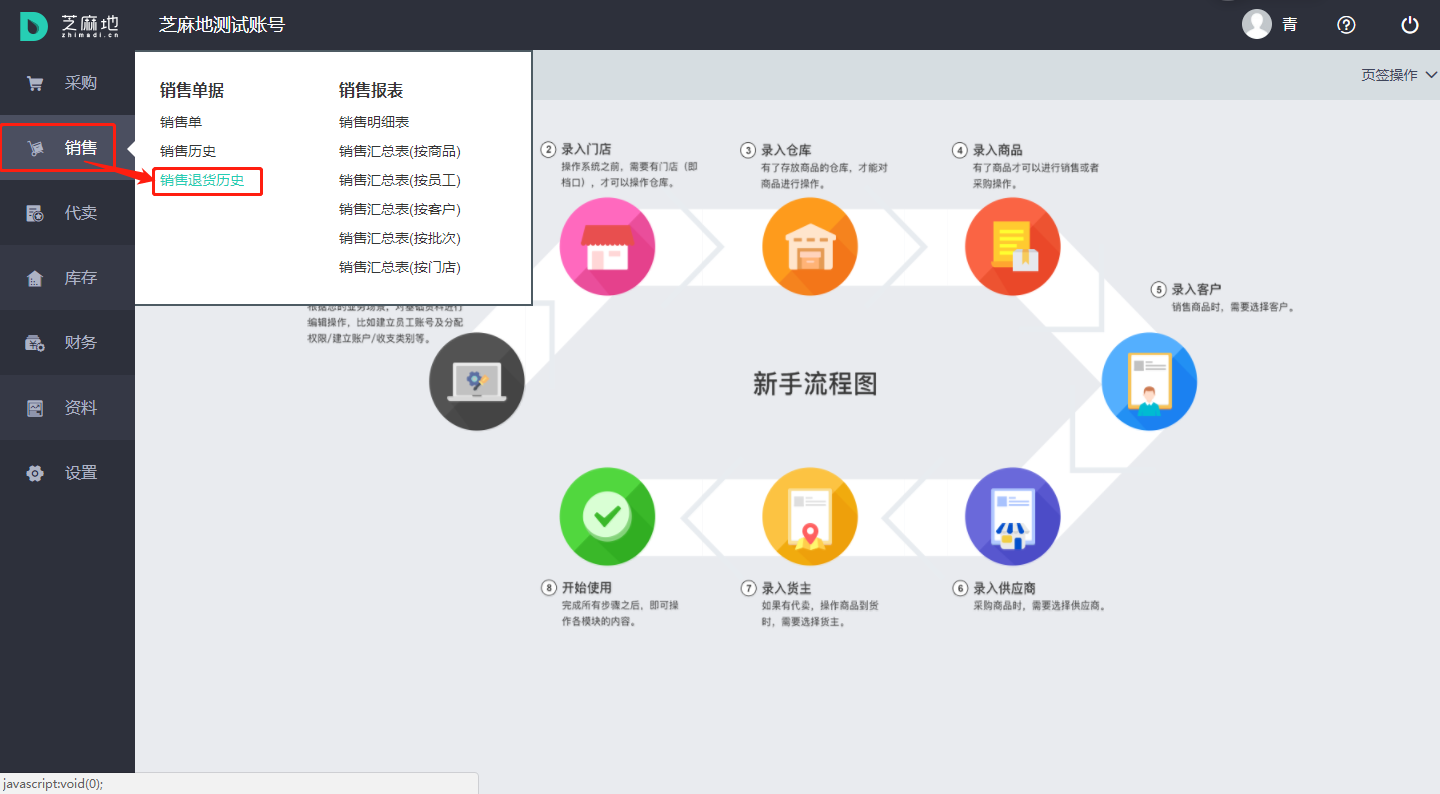Click the 采购 shopping cart icon
This screenshot has height=794, width=1440.
[x=35, y=83]
